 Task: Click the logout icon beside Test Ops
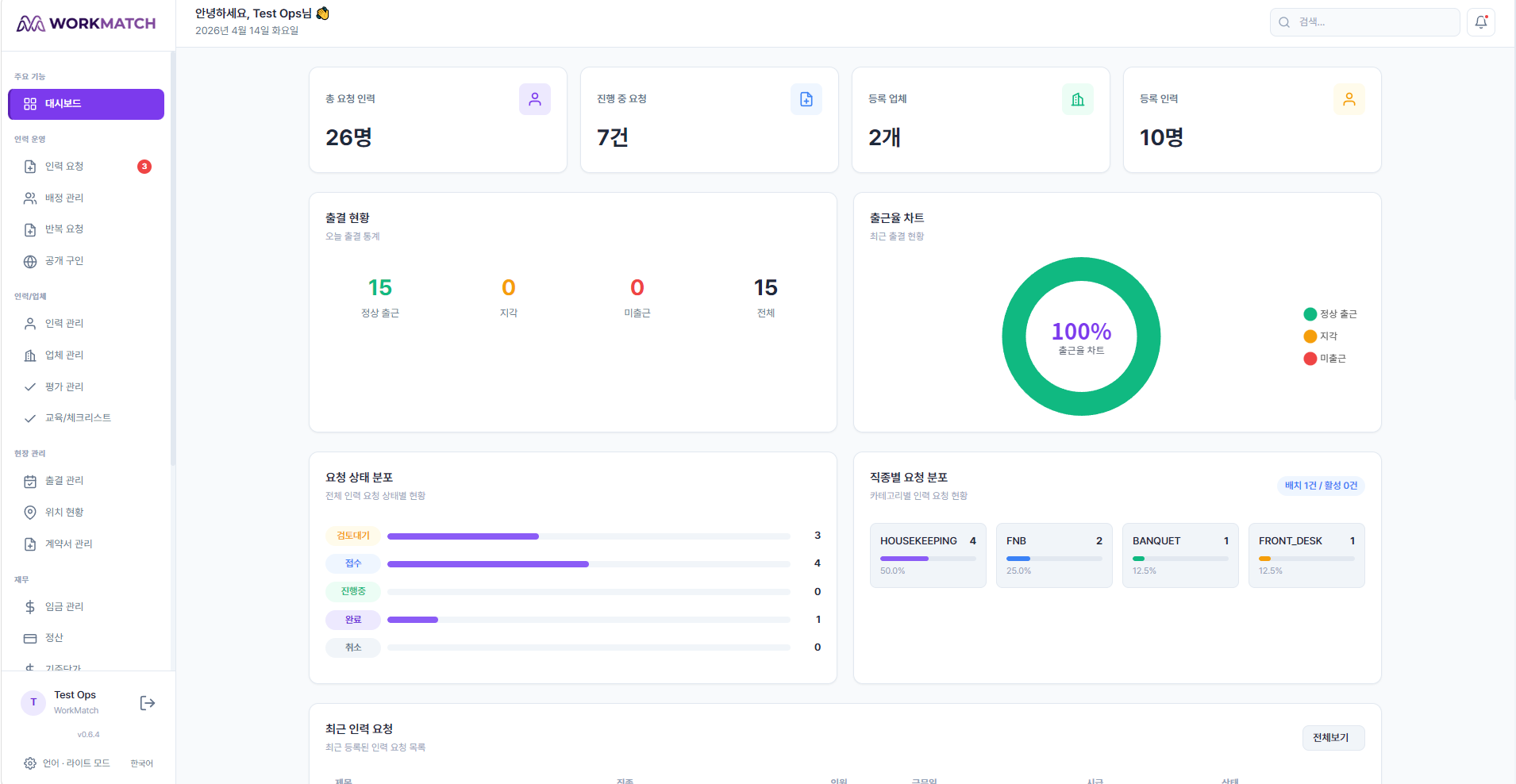(x=147, y=702)
